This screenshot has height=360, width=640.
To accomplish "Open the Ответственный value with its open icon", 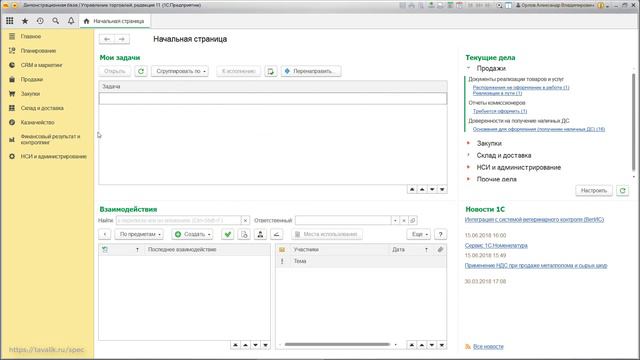I will point(412,220).
